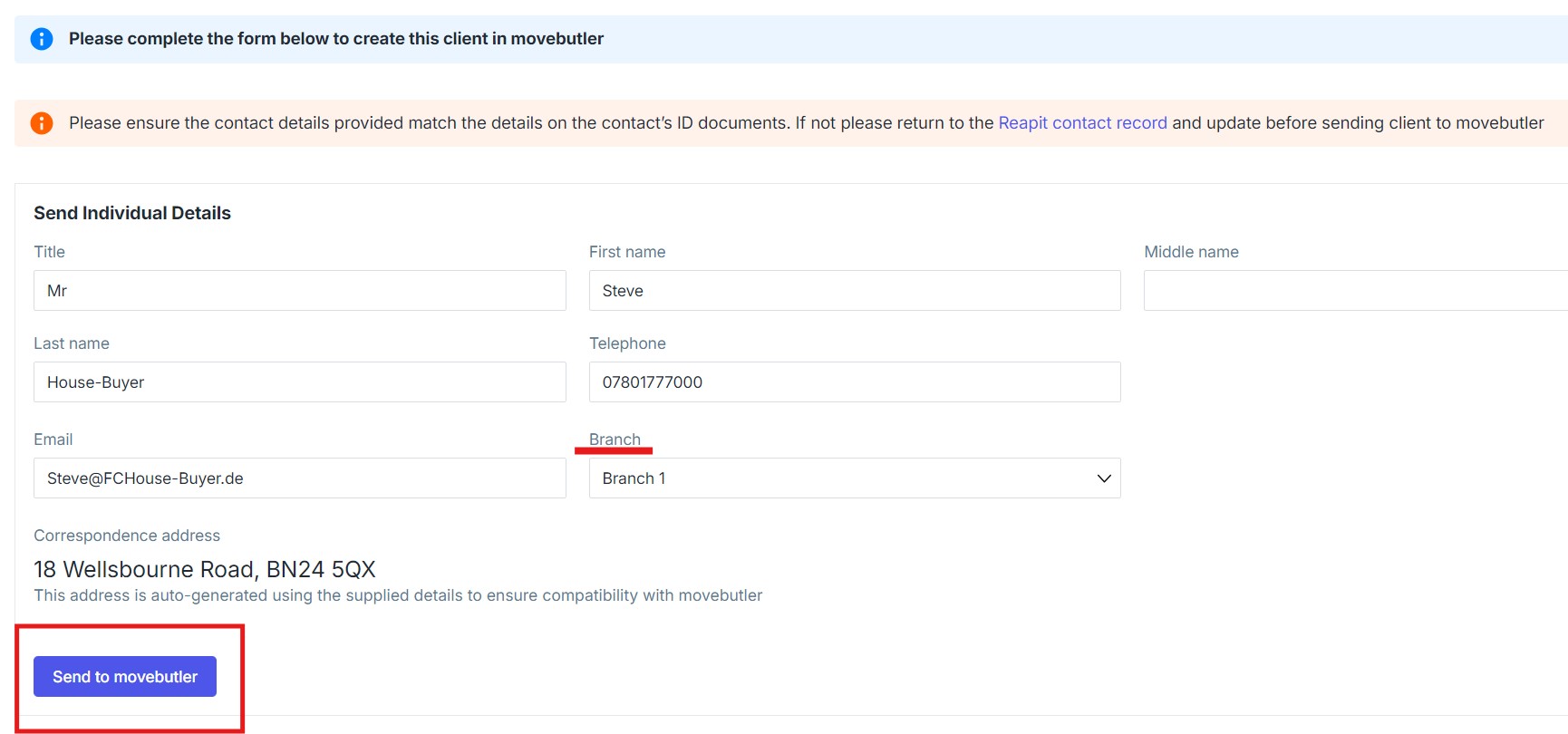Open the Reapit contact record link

pos(1082,123)
